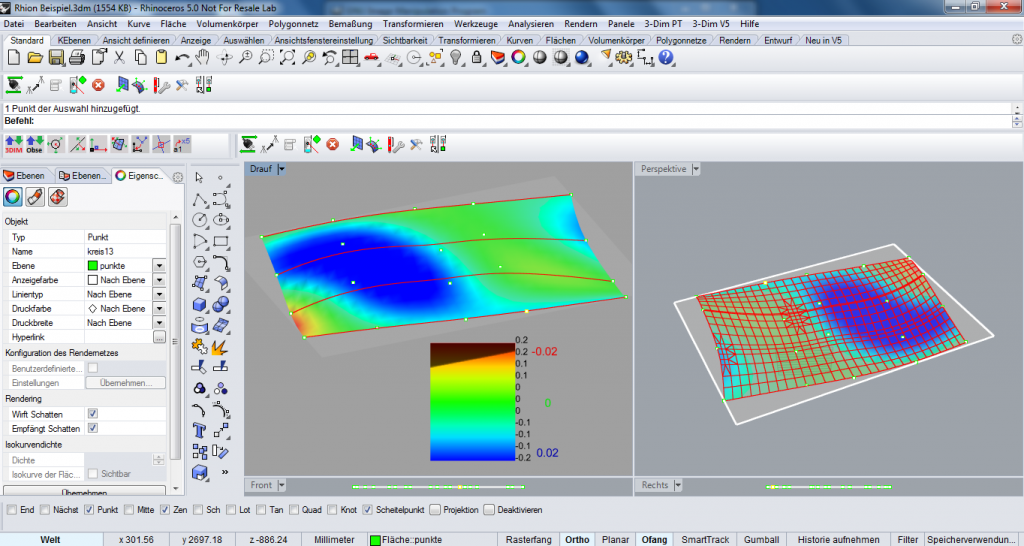Open the Analysieren menu

[x=531, y=24]
